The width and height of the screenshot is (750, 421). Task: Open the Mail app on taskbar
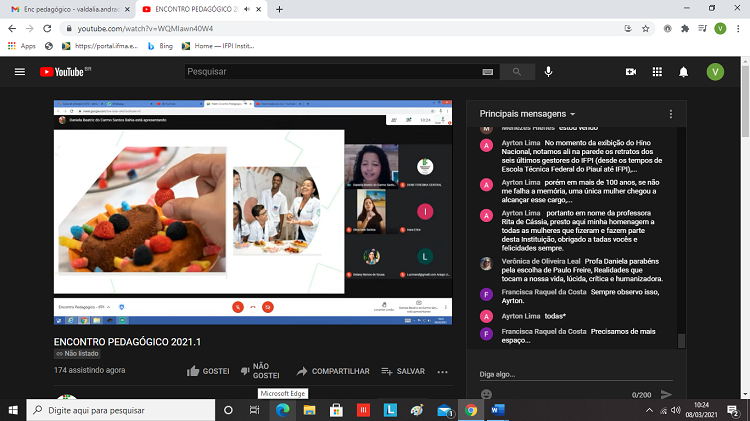coord(445,410)
